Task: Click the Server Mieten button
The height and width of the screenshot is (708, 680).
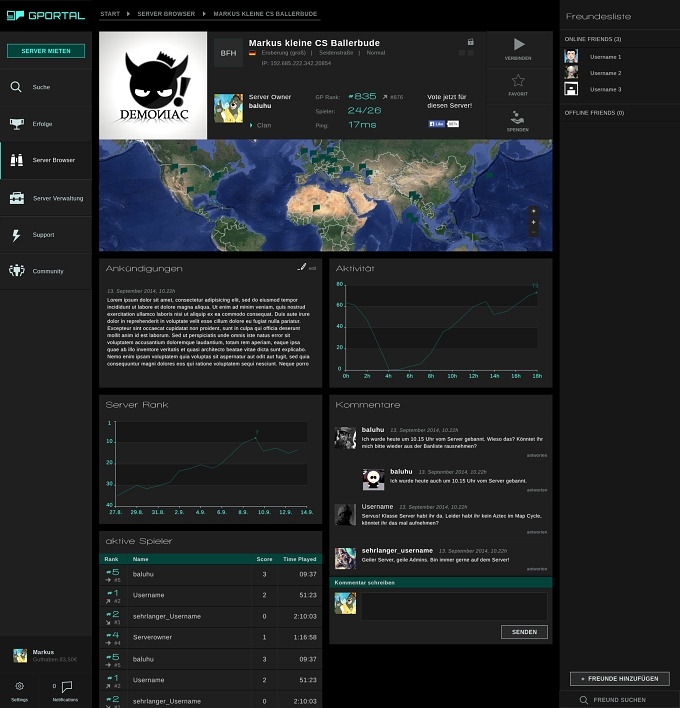Action: coord(46,51)
